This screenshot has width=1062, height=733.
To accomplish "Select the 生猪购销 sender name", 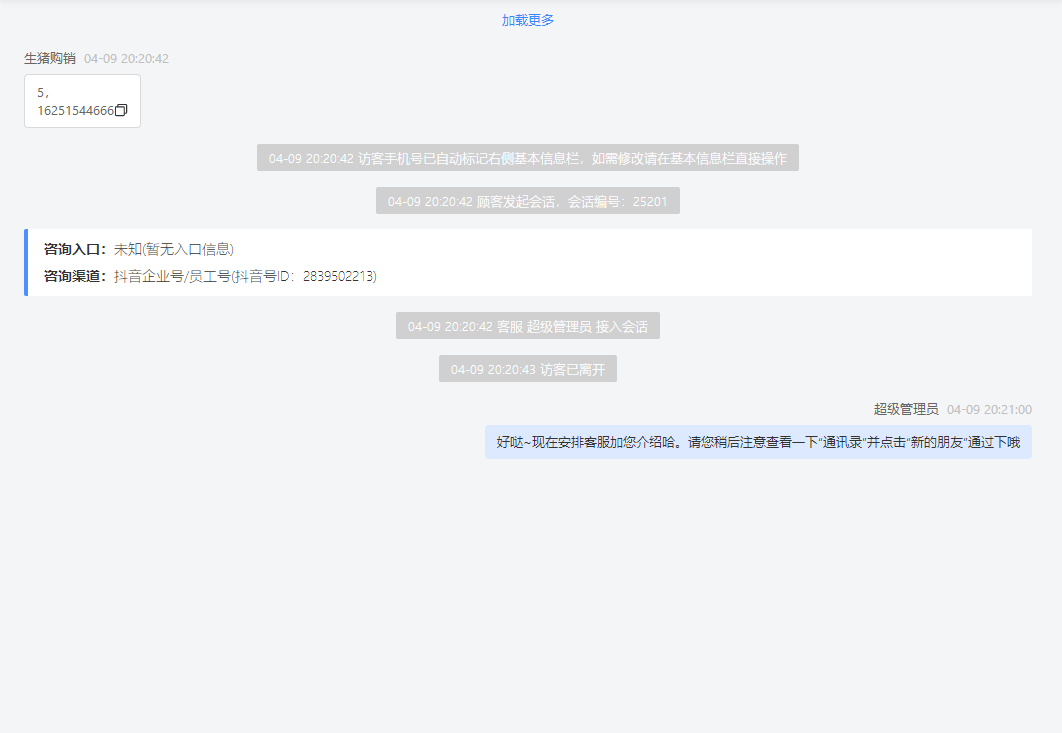I will [x=50, y=58].
